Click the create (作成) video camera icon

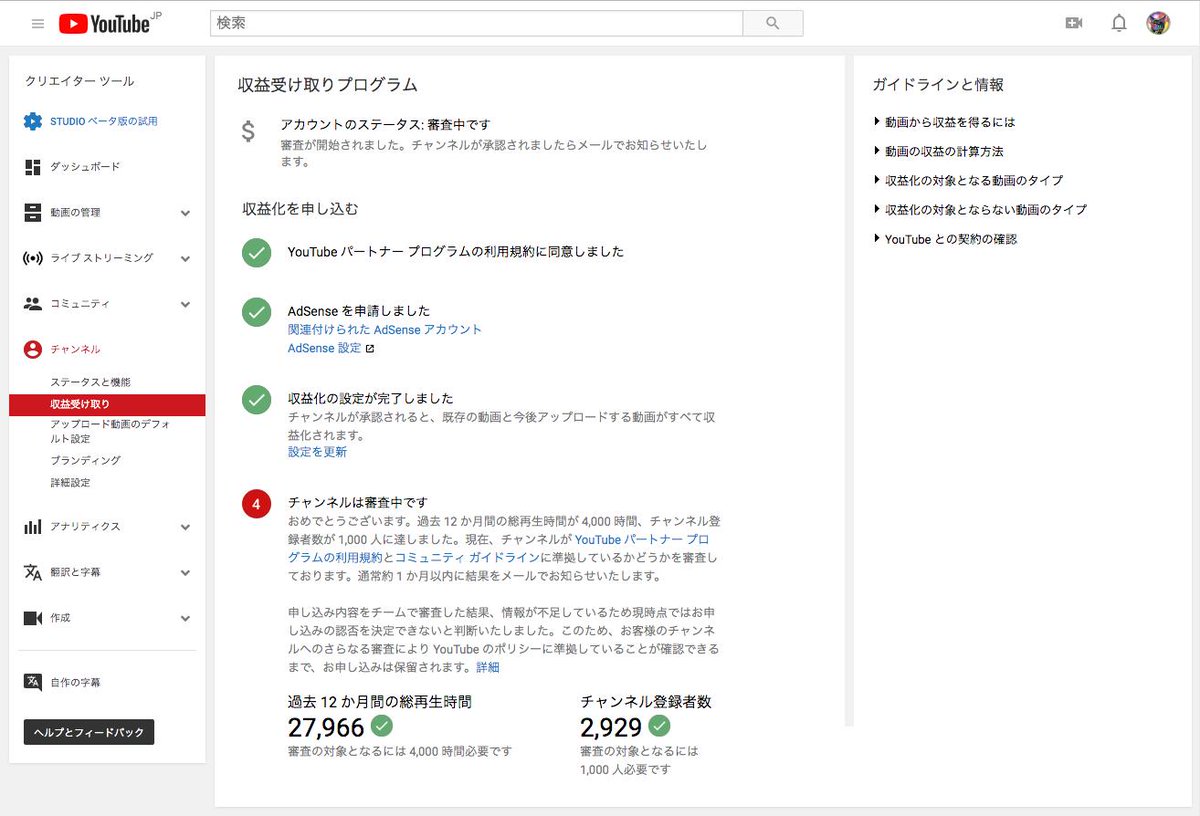click(33, 618)
